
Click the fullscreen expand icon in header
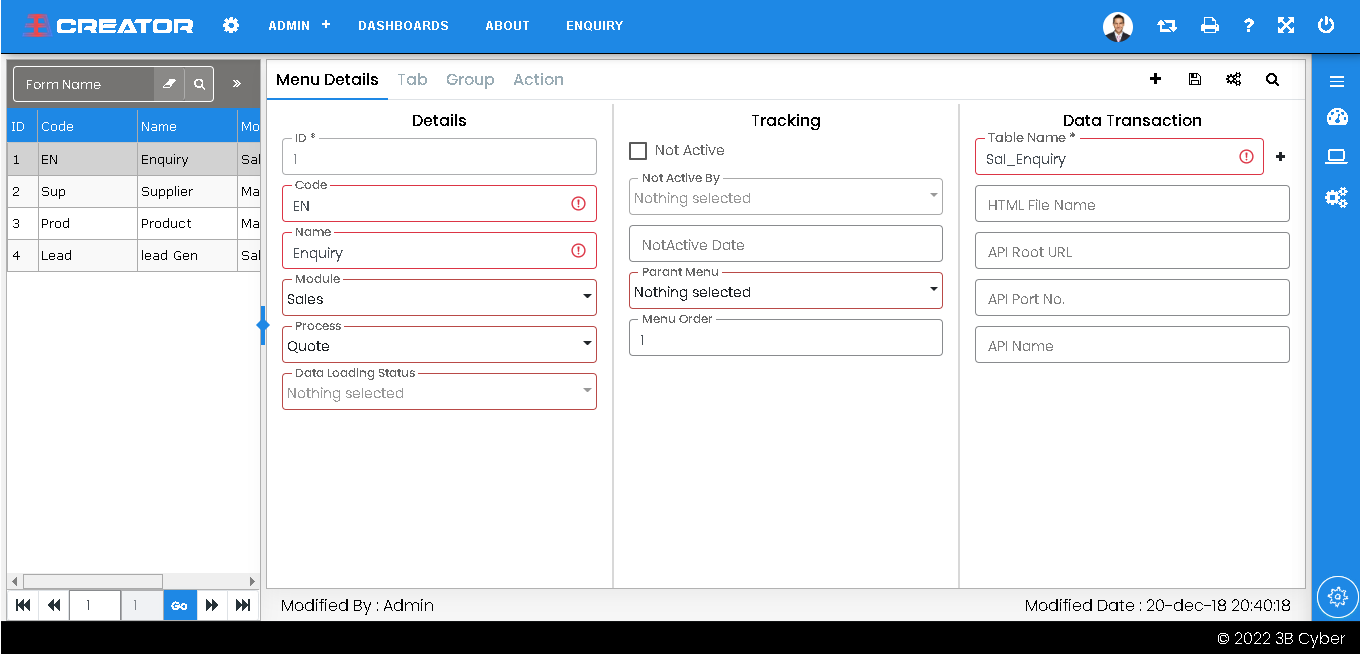pyautogui.click(x=1286, y=26)
